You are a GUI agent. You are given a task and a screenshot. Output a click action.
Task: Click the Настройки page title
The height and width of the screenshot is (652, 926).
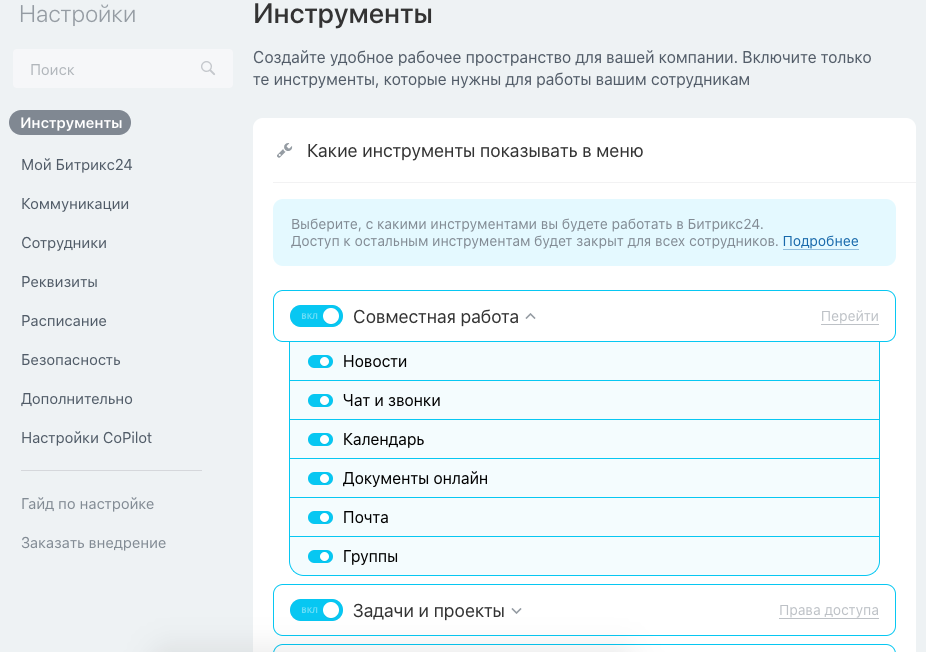[x=77, y=14]
